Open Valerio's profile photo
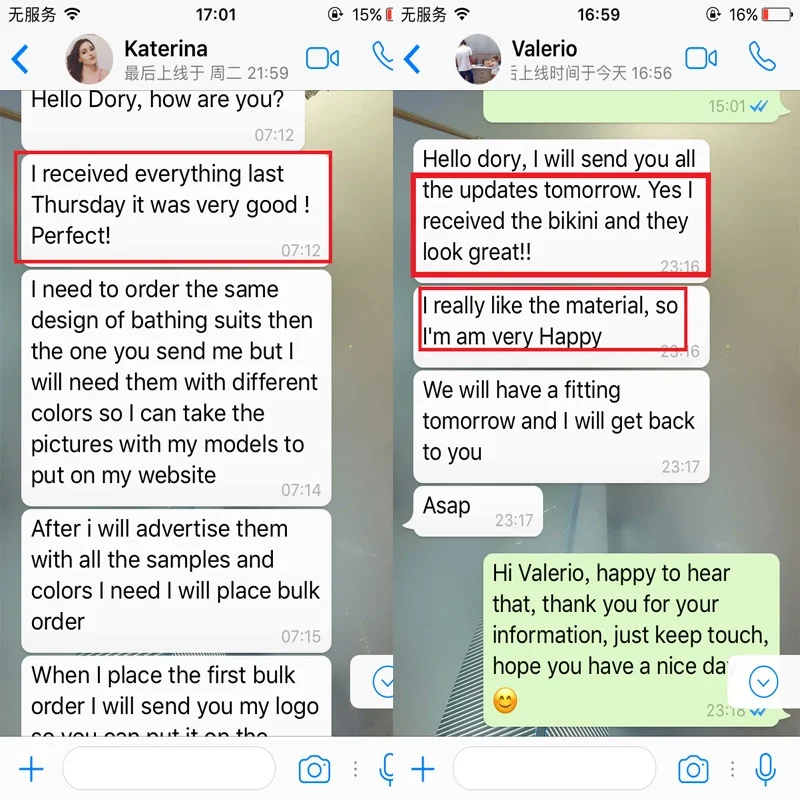This screenshot has height=800, width=800. (478, 59)
